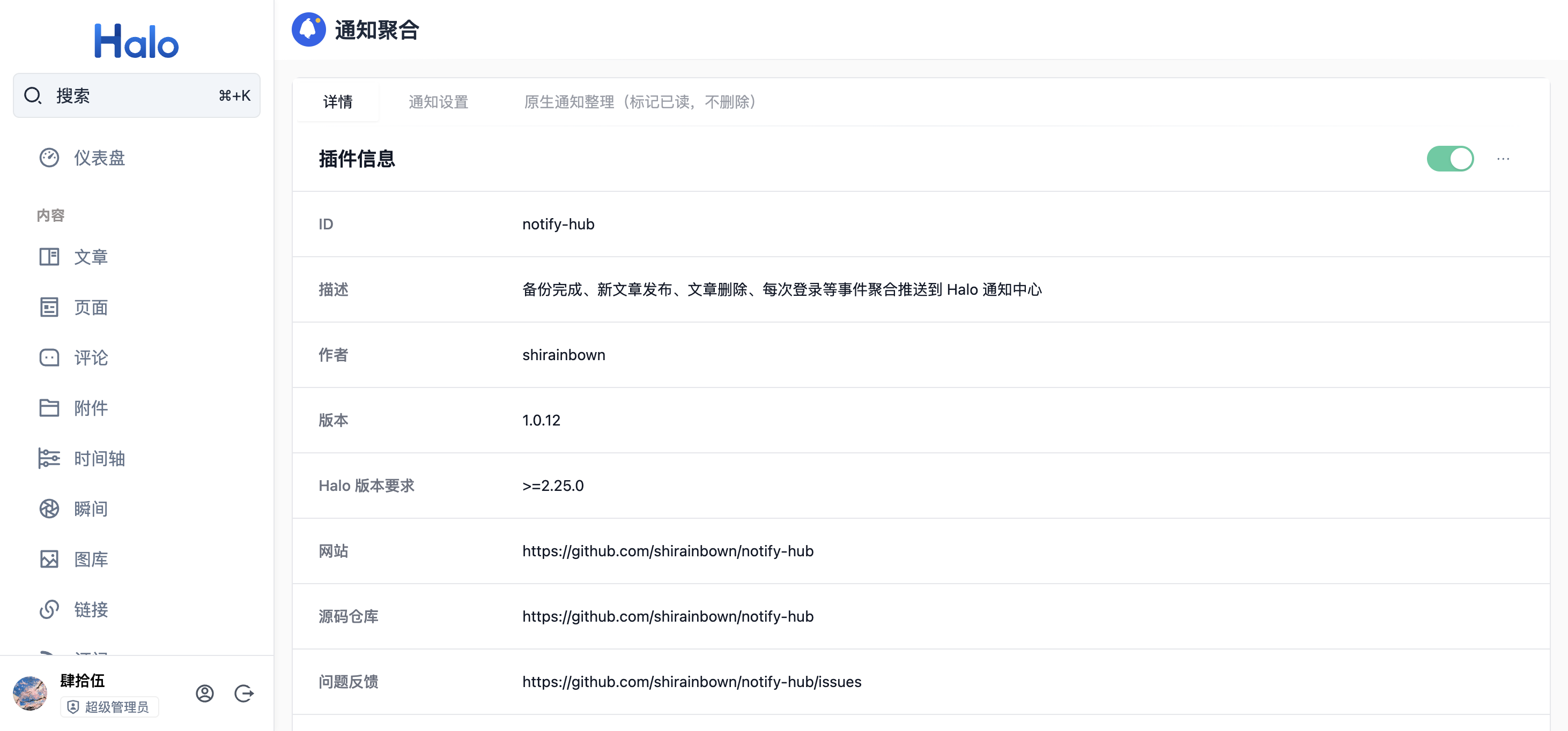Click the ⌘+K shortcut hint
The height and width of the screenshot is (731, 1568).
234,95
